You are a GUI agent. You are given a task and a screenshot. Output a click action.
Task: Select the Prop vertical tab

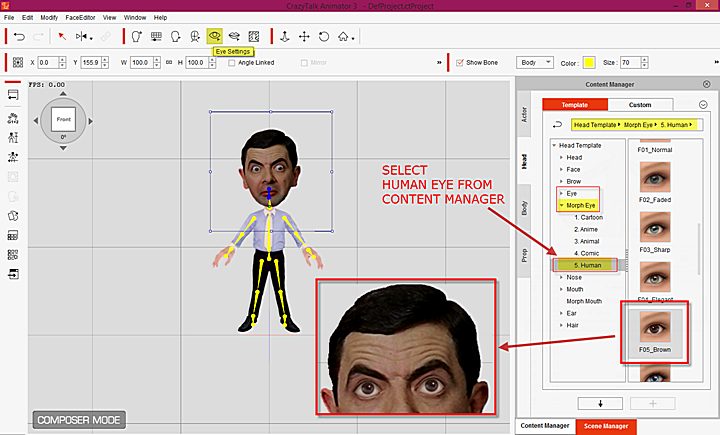524,255
